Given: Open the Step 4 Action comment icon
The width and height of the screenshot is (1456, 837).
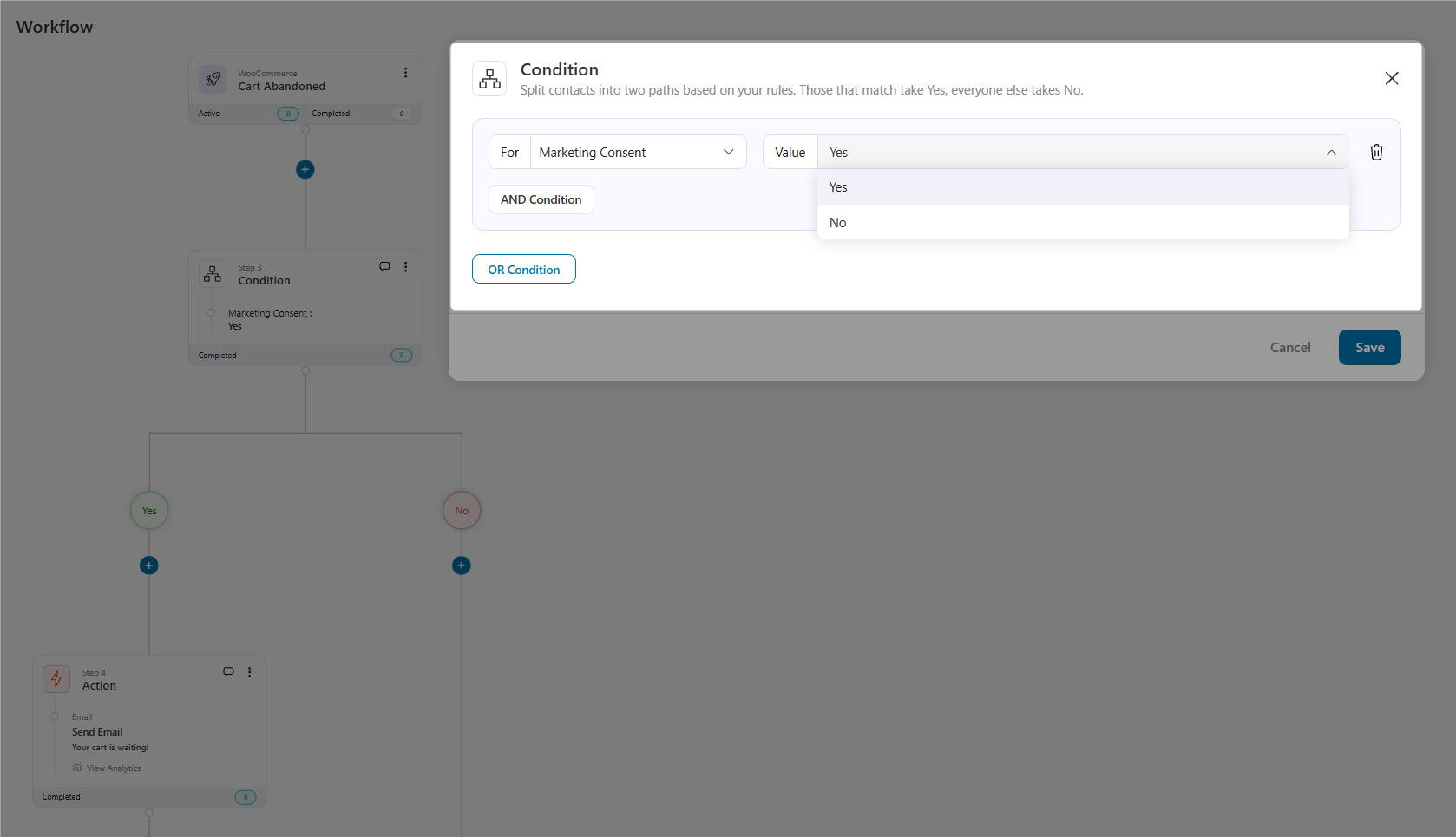Looking at the screenshot, I should coord(228,671).
